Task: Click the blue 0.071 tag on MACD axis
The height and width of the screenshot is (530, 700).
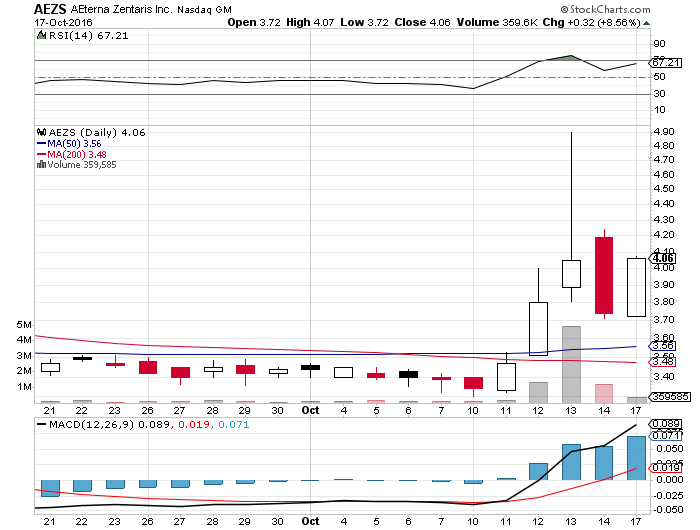Action: (x=666, y=435)
